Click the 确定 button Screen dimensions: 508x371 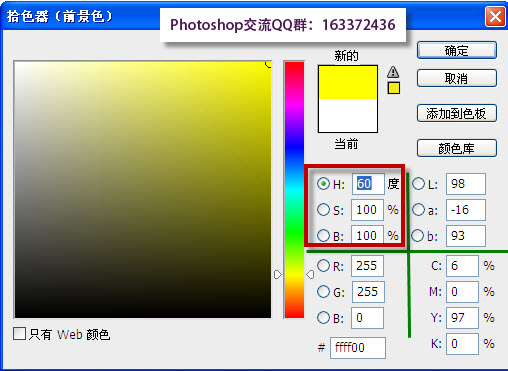[457, 51]
